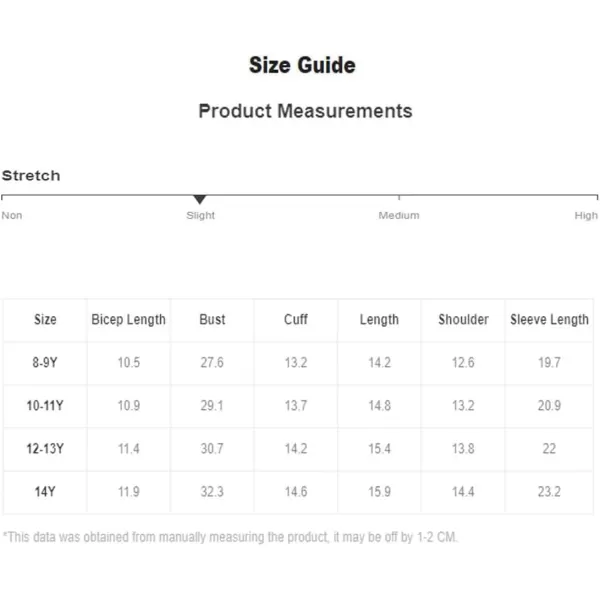This screenshot has width=600, height=600.
Task: Click the Cuff column header
Action: (x=296, y=320)
